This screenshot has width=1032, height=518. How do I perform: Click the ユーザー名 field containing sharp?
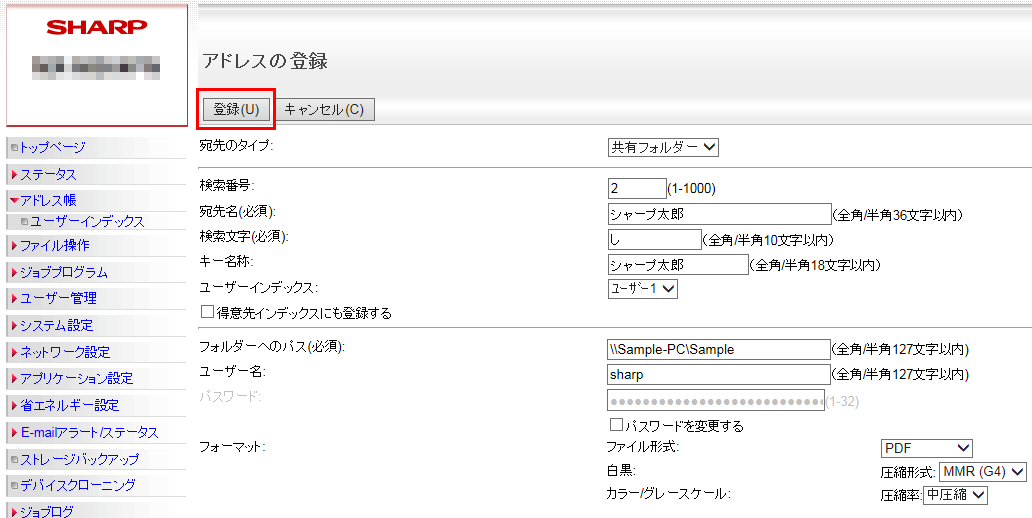pyautogui.click(x=718, y=374)
